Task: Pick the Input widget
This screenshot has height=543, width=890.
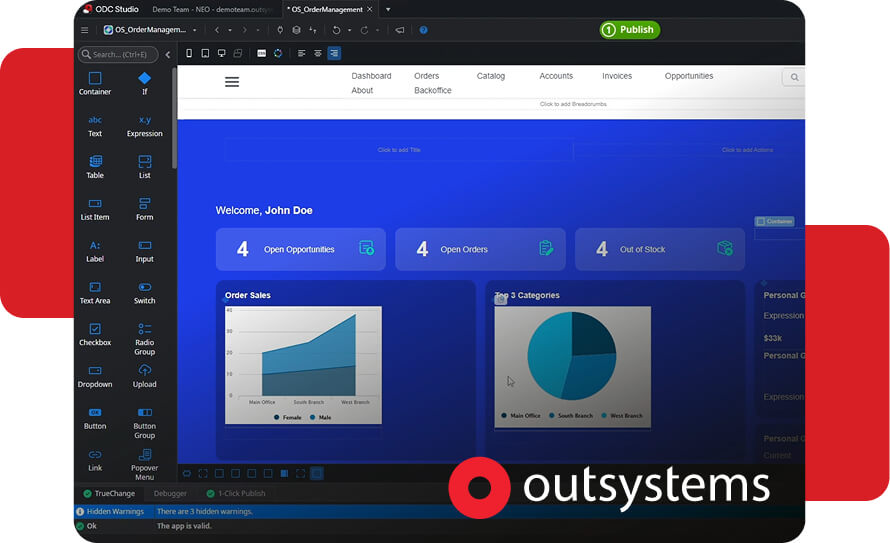Action: click(144, 251)
